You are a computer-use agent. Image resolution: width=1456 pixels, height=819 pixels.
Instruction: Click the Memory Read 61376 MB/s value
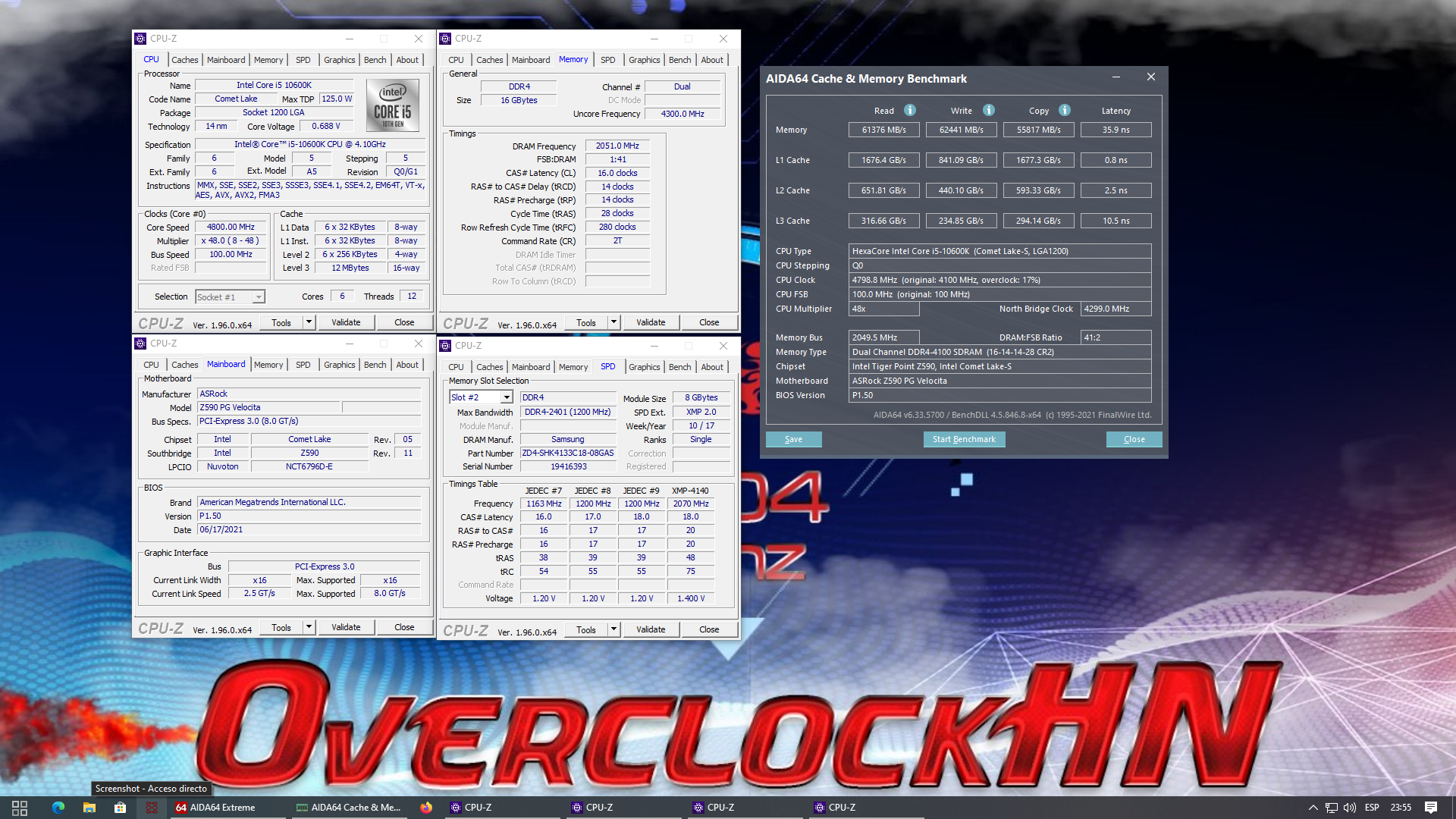coord(883,130)
